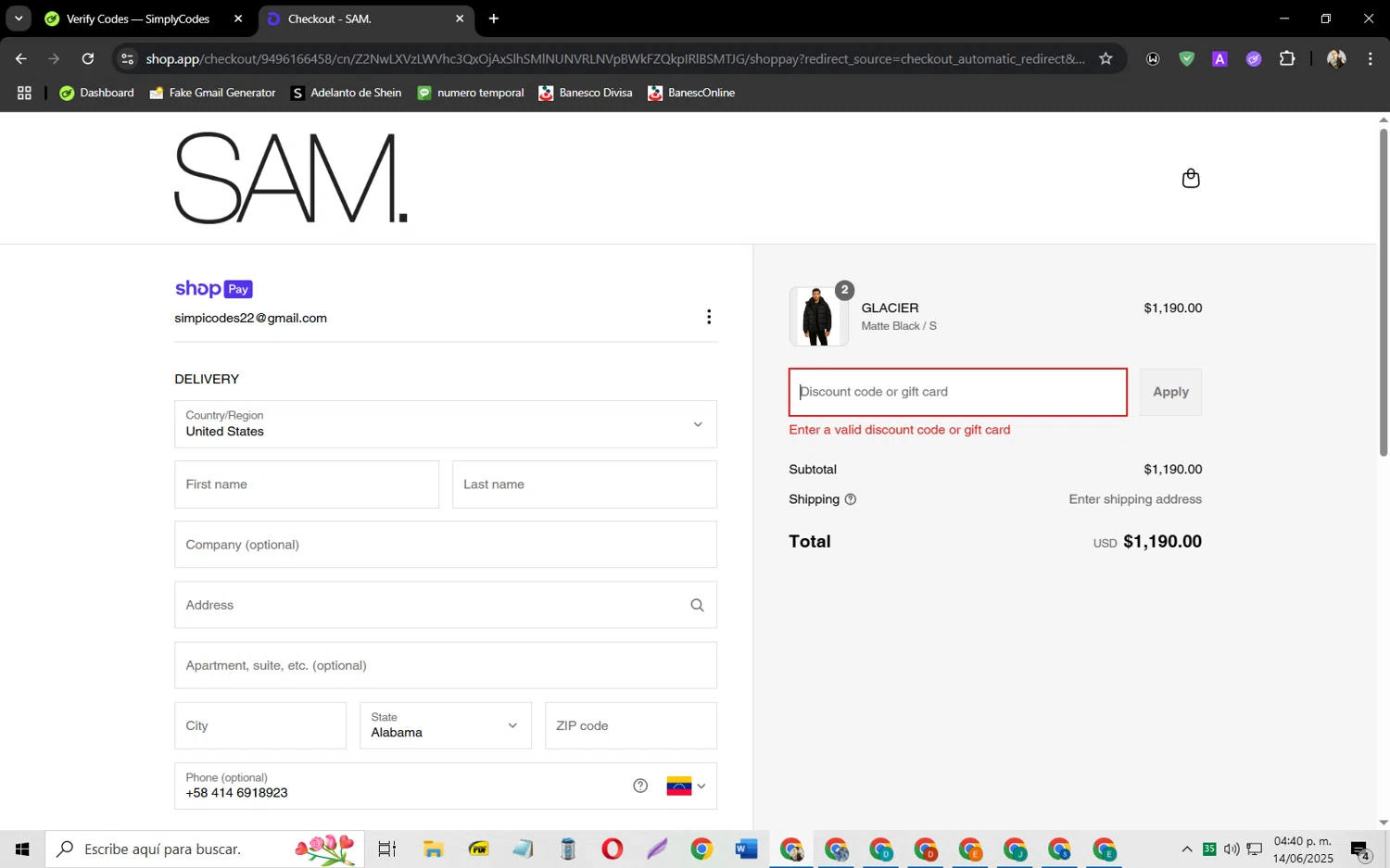Image resolution: width=1390 pixels, height=868 pixels.
Task: Launch Opera from the taskbar
Action: click(x=612, y=849)
